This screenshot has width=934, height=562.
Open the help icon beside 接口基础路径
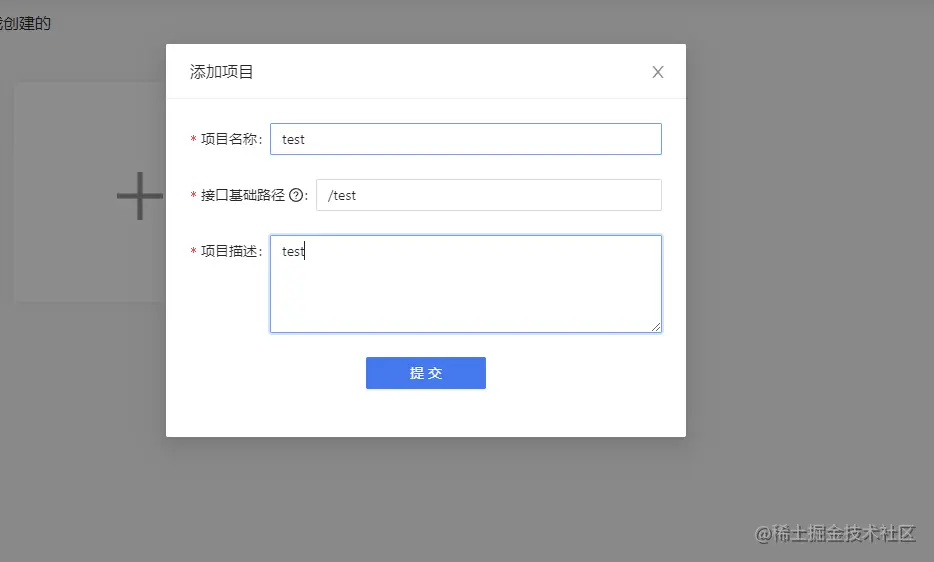pos(296,195)
